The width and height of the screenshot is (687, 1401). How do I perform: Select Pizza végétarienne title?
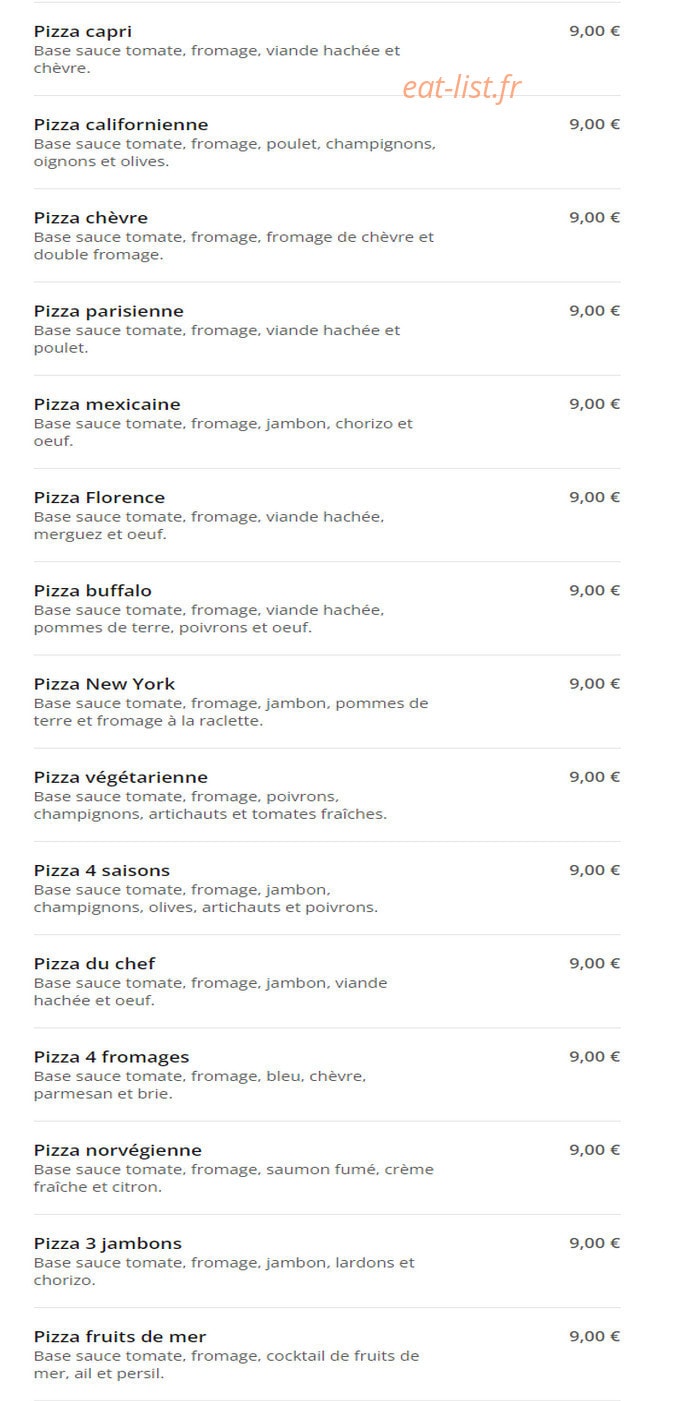(x=121, y=777)
